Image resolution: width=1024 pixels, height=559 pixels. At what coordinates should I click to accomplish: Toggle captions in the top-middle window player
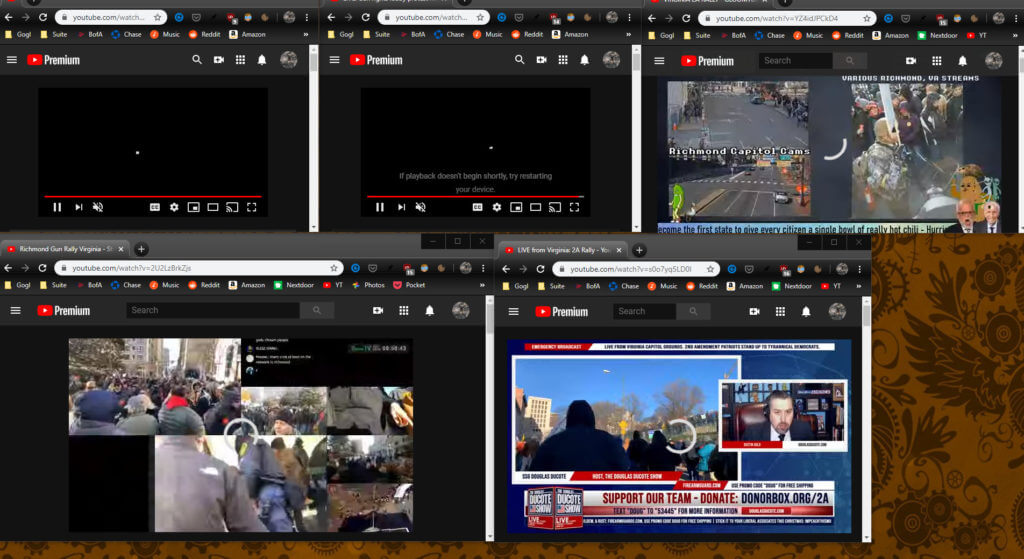[477, 207]
